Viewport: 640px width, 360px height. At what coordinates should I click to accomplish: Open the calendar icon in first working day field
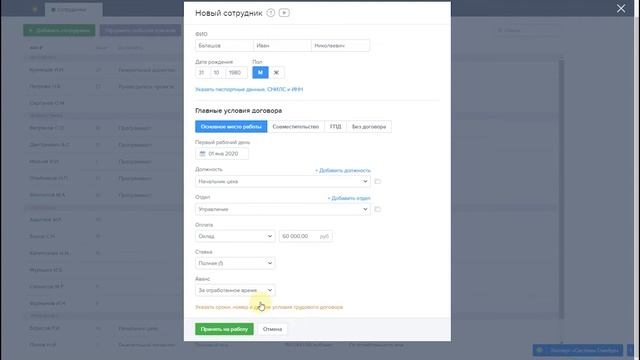202,154
